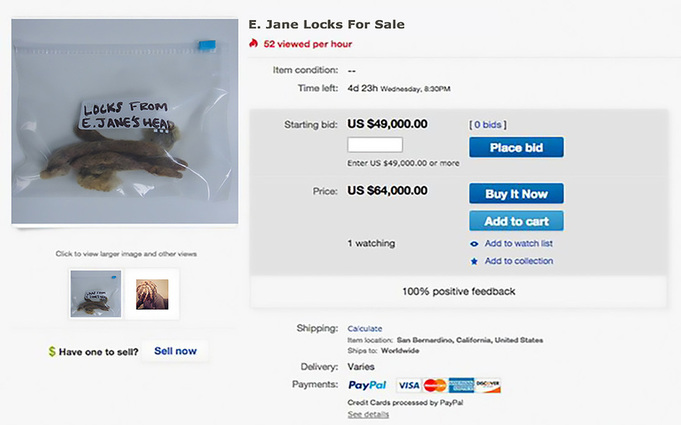Open the See details payment link
The height and width of the screenshot is (425, 681).
[368, 414]
